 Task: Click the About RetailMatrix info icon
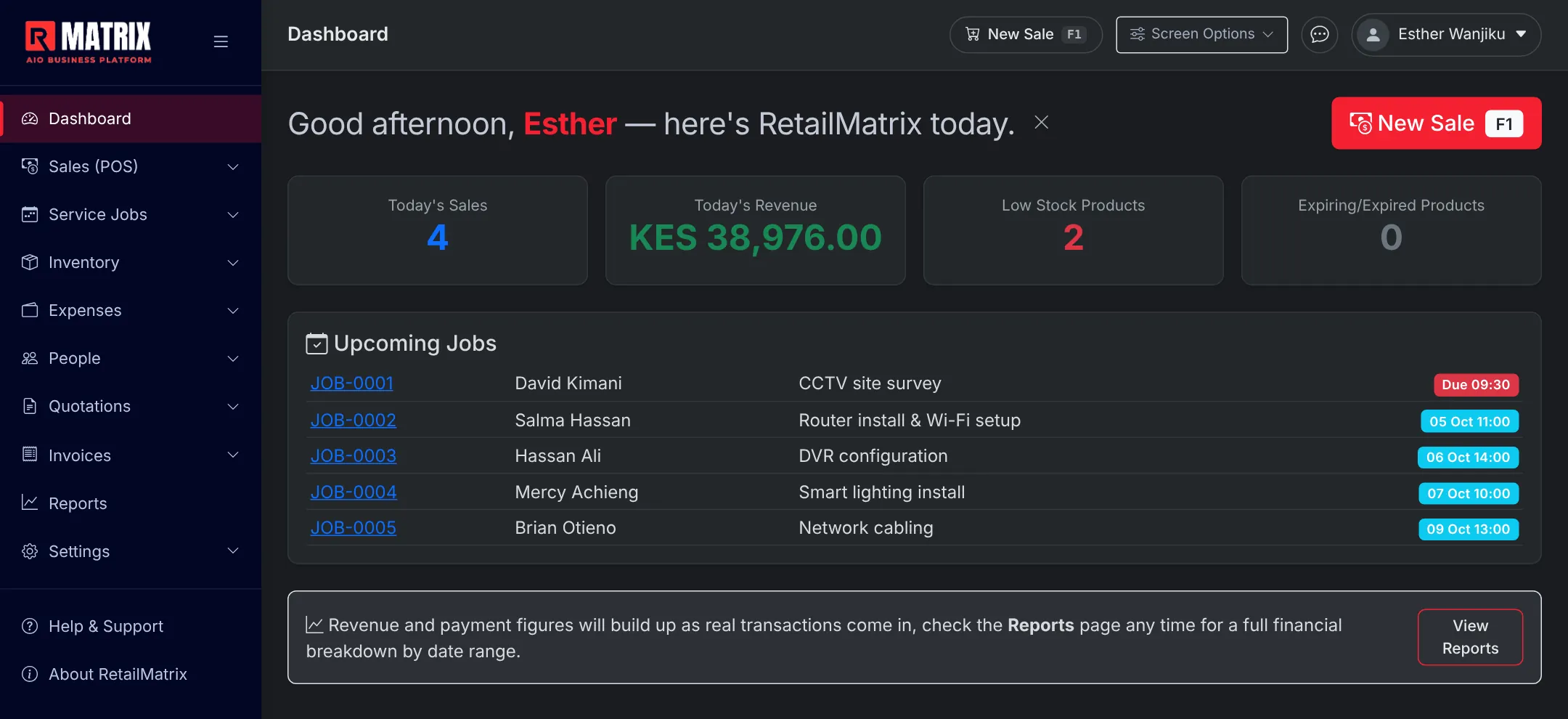30,674
